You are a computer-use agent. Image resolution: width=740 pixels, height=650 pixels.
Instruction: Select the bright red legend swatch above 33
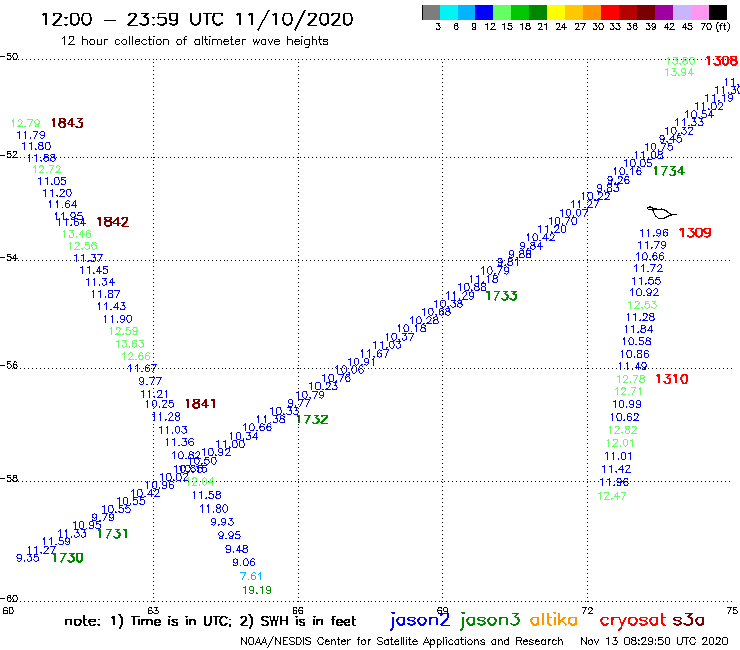[x=609, y=12]
